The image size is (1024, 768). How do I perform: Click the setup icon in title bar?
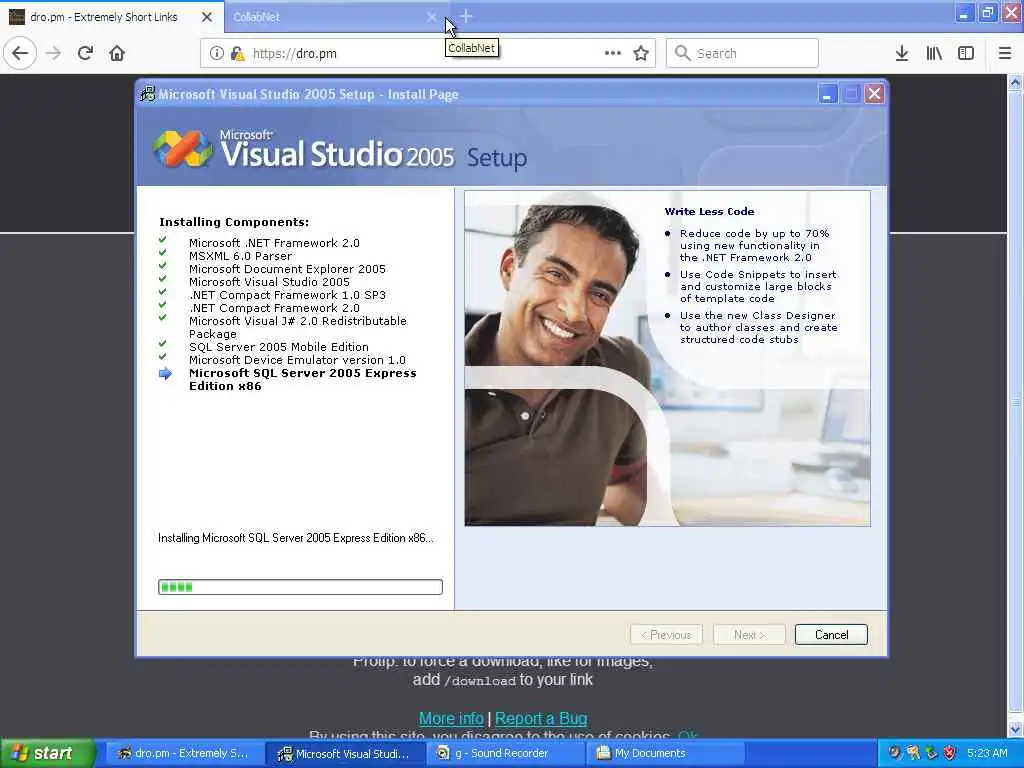(x=148, y=94)
